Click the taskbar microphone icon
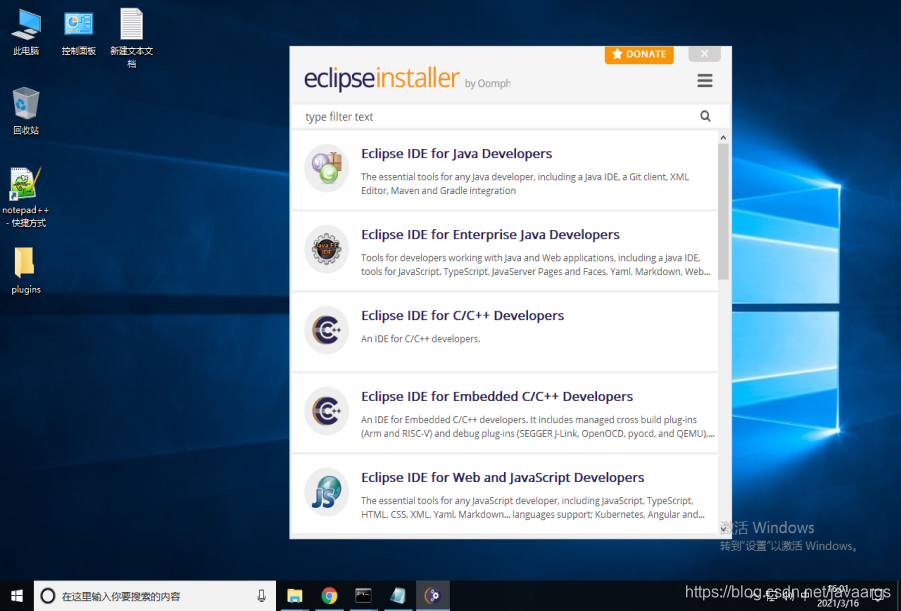 261,596
